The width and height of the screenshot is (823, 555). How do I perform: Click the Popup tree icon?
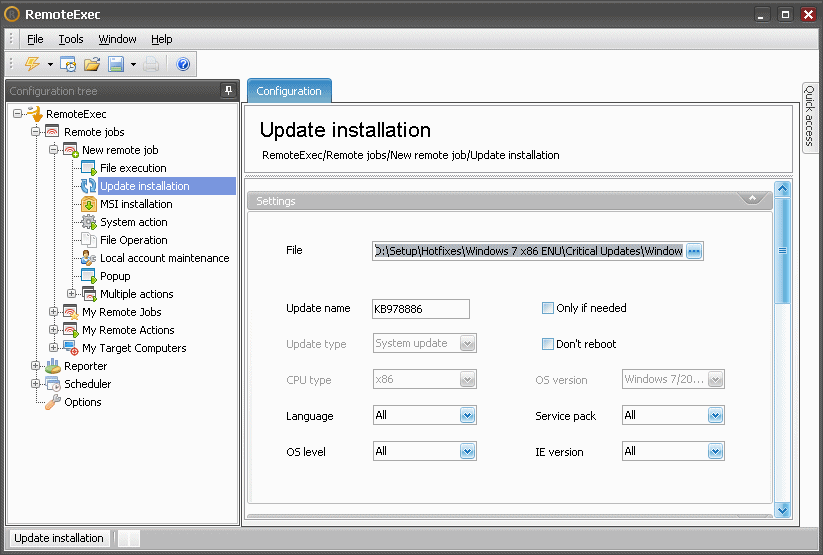point(88,276)
